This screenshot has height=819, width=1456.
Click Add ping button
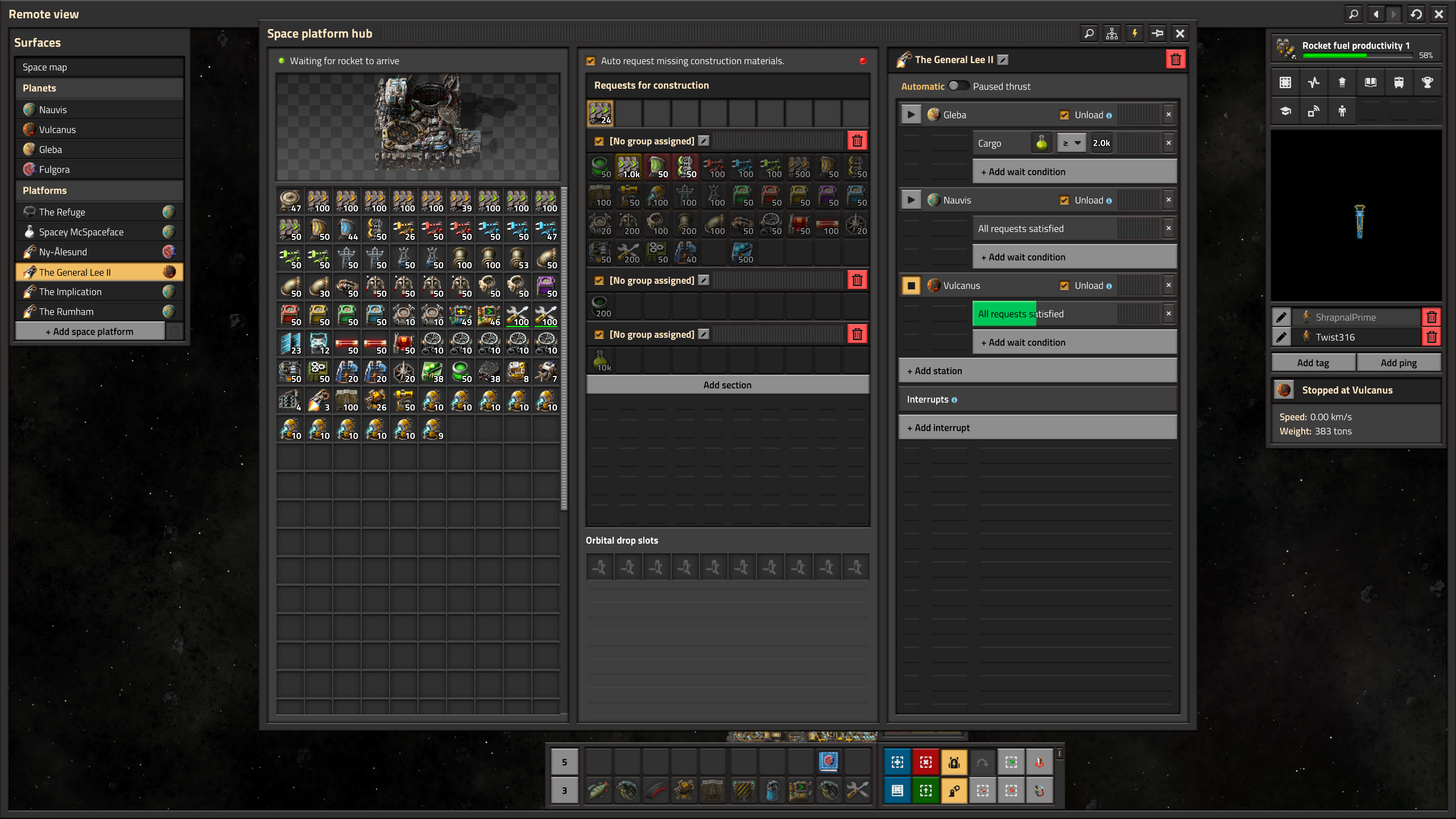pos(1399,363)
